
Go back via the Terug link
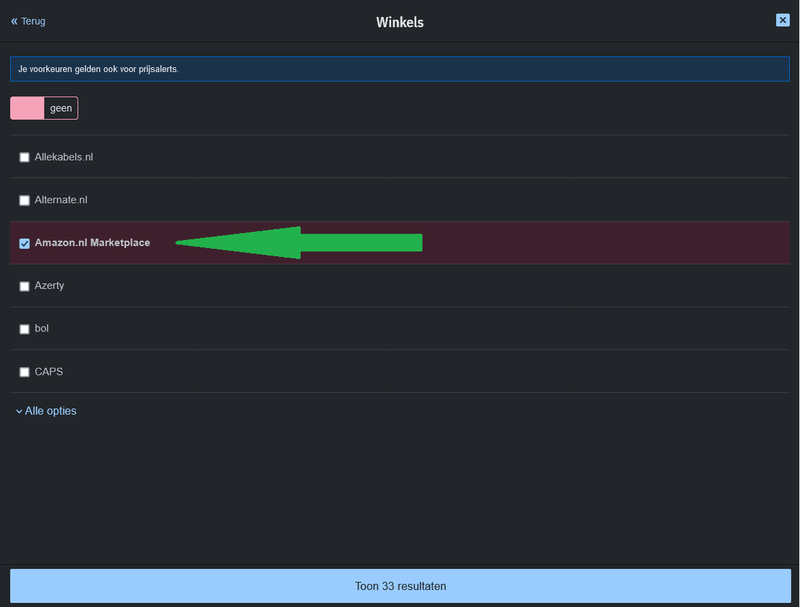28,21
